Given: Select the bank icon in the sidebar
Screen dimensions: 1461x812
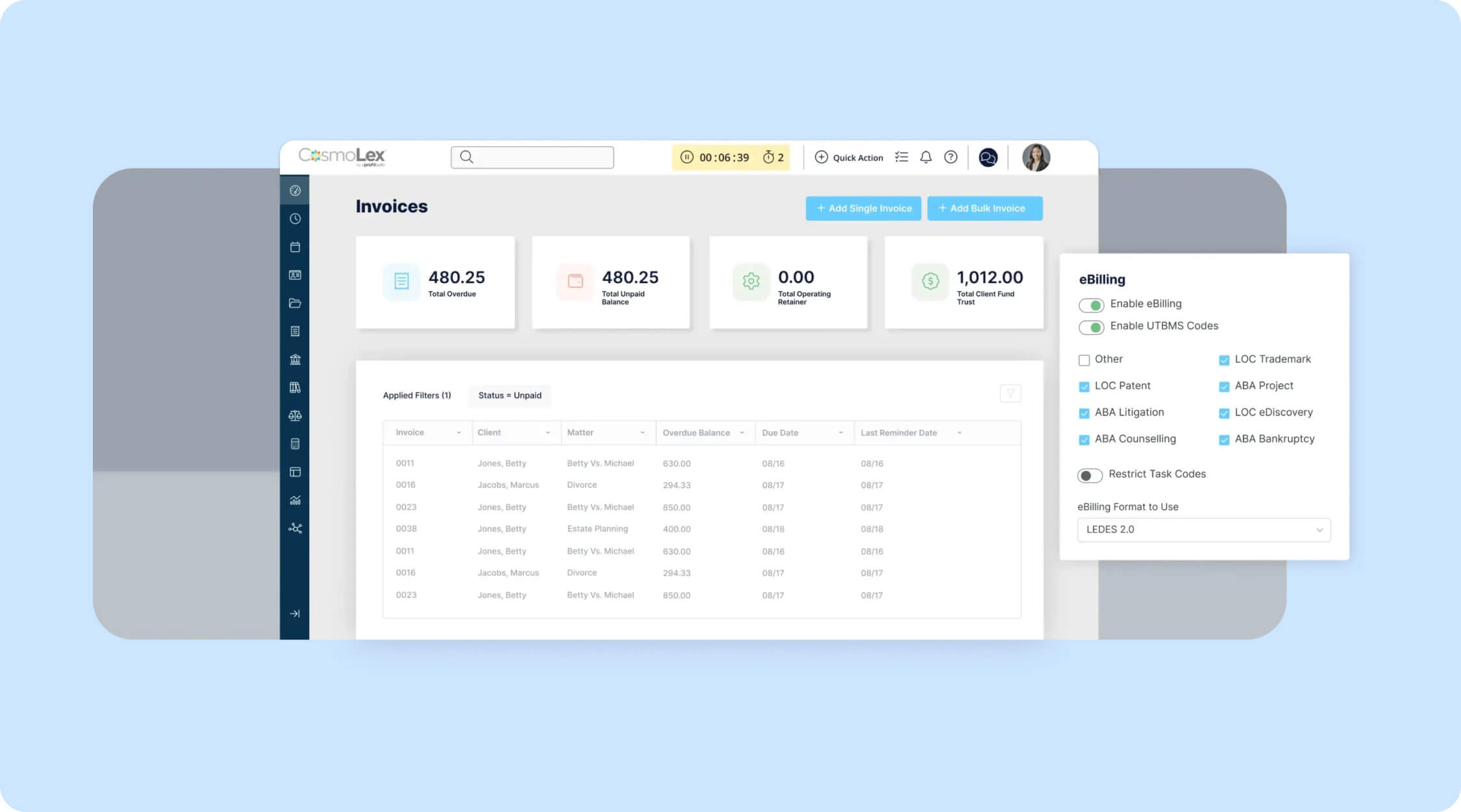Looking at the screenshot, I should coord(295,359).
